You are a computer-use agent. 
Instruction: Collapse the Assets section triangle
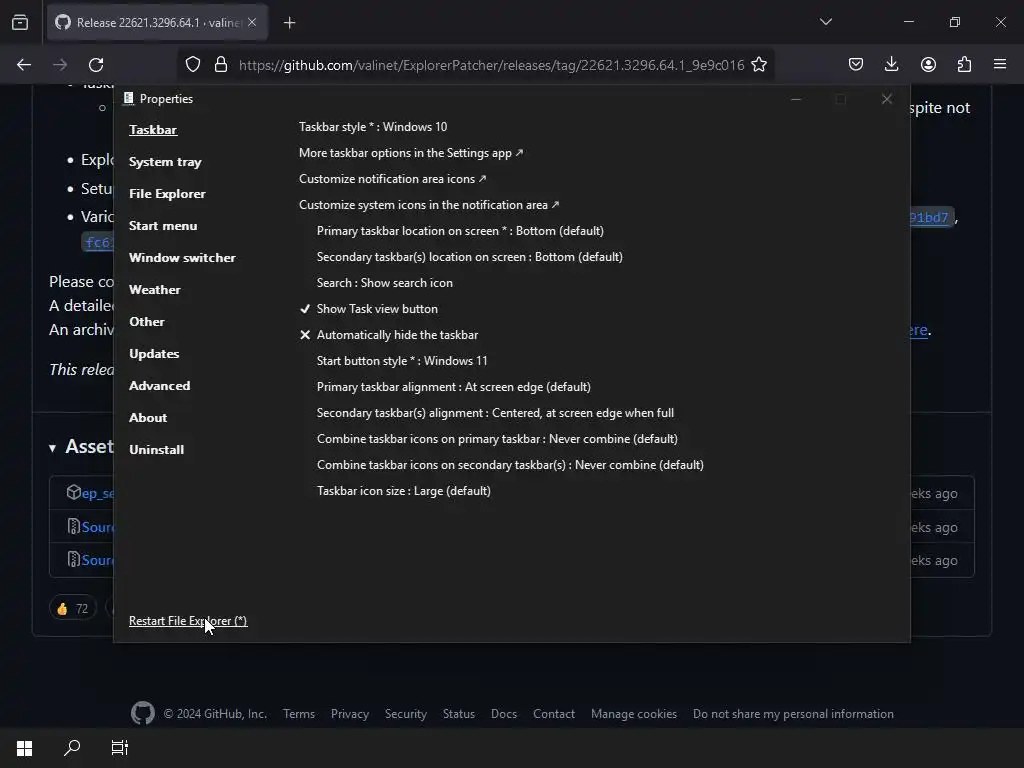coord(52,448)
